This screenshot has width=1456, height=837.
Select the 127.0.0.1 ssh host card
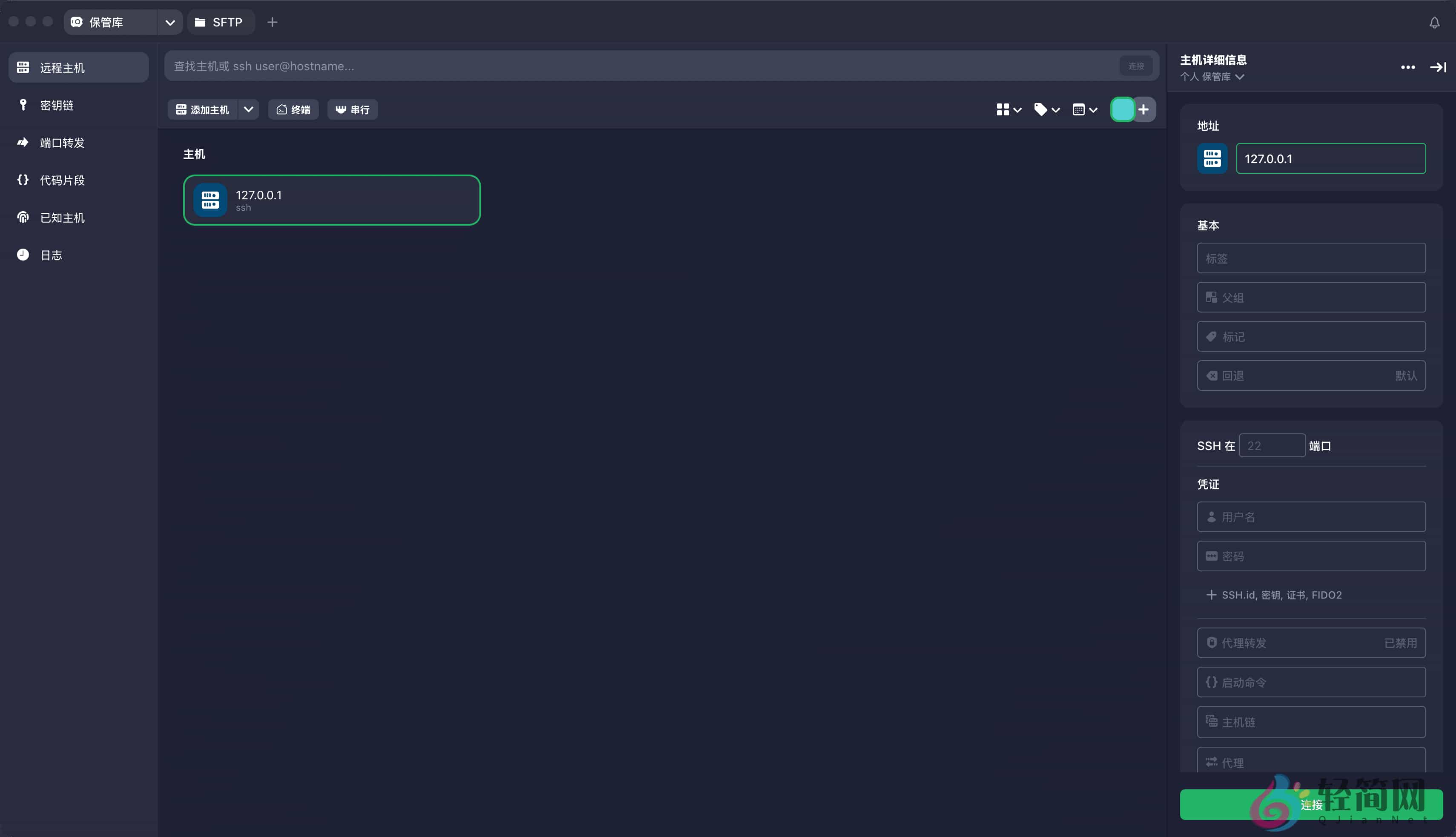[x=331, y=200]
